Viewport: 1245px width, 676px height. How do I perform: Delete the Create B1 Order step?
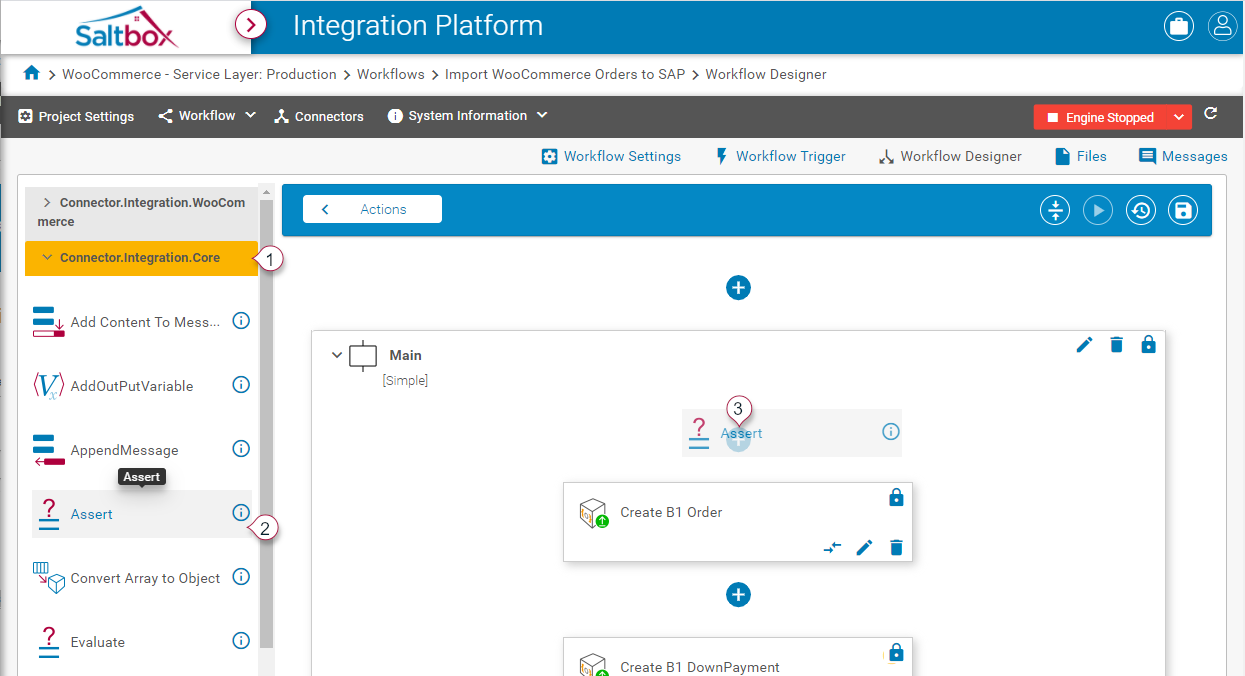point(896,547)
